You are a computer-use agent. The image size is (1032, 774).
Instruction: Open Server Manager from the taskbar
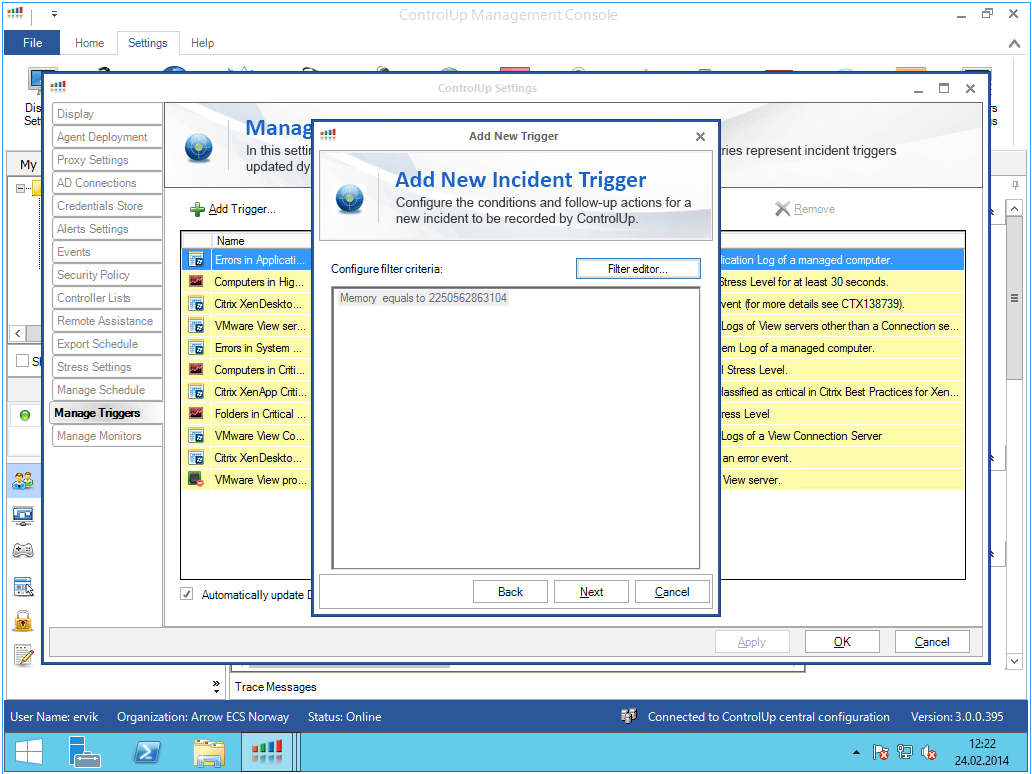(x=84, y=752)
